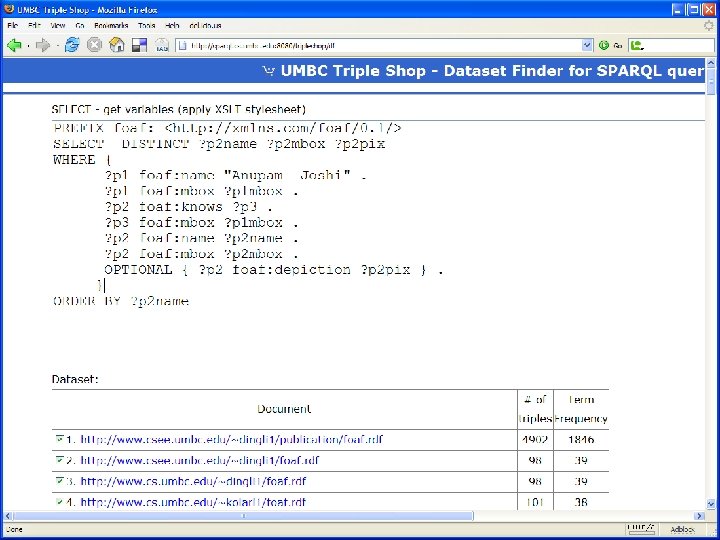
Task: Click the 'UMBC Triple Shop' banner title
Action: coord(492,71)
